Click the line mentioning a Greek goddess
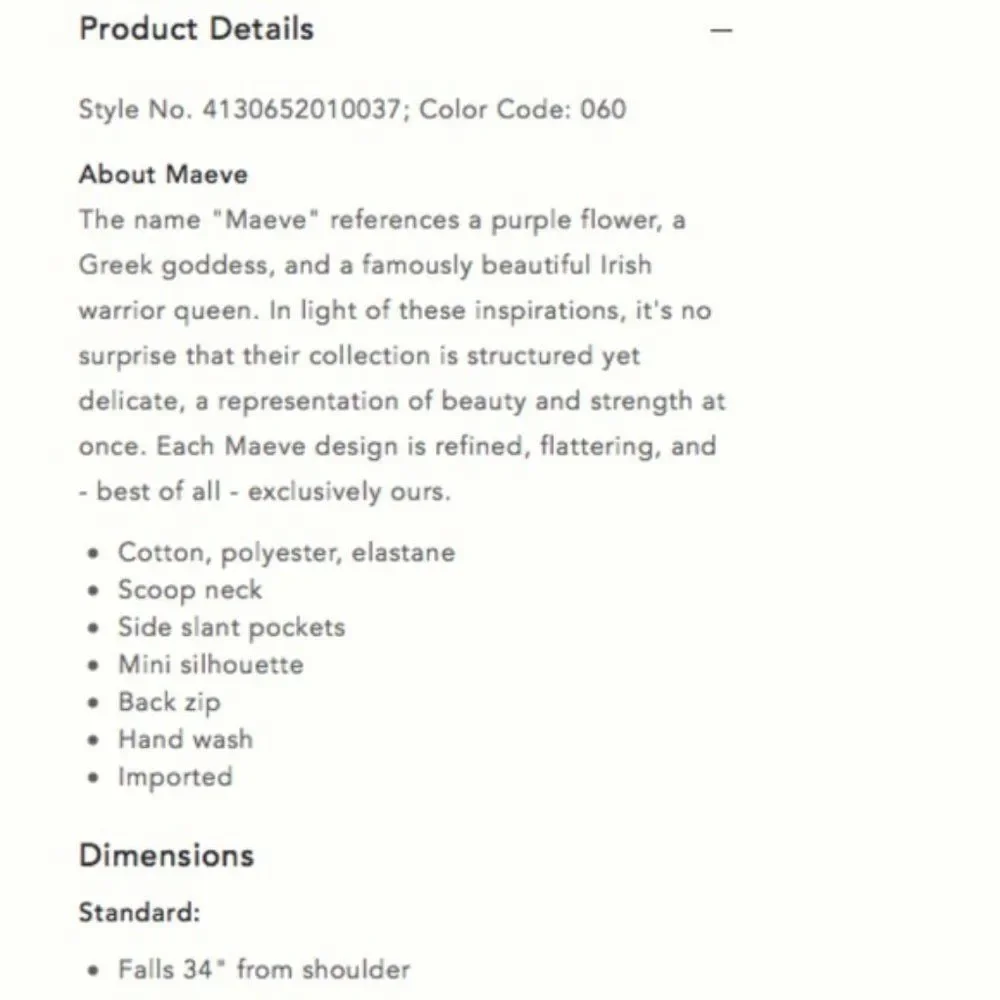The image size is (1000, 1000). (x=365, y=265)
